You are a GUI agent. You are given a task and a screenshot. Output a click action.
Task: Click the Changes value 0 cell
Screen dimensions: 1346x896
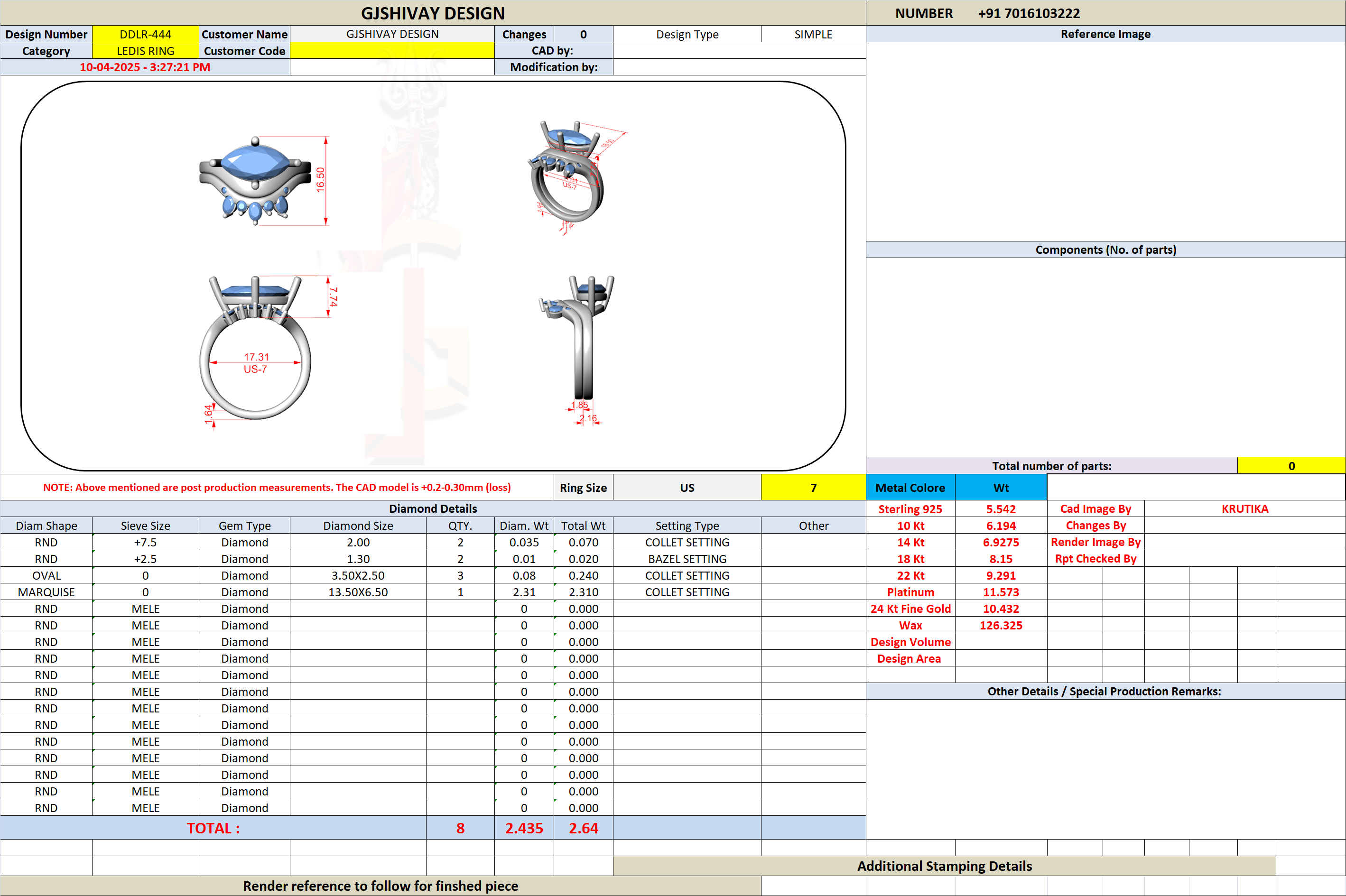[584, 34]
